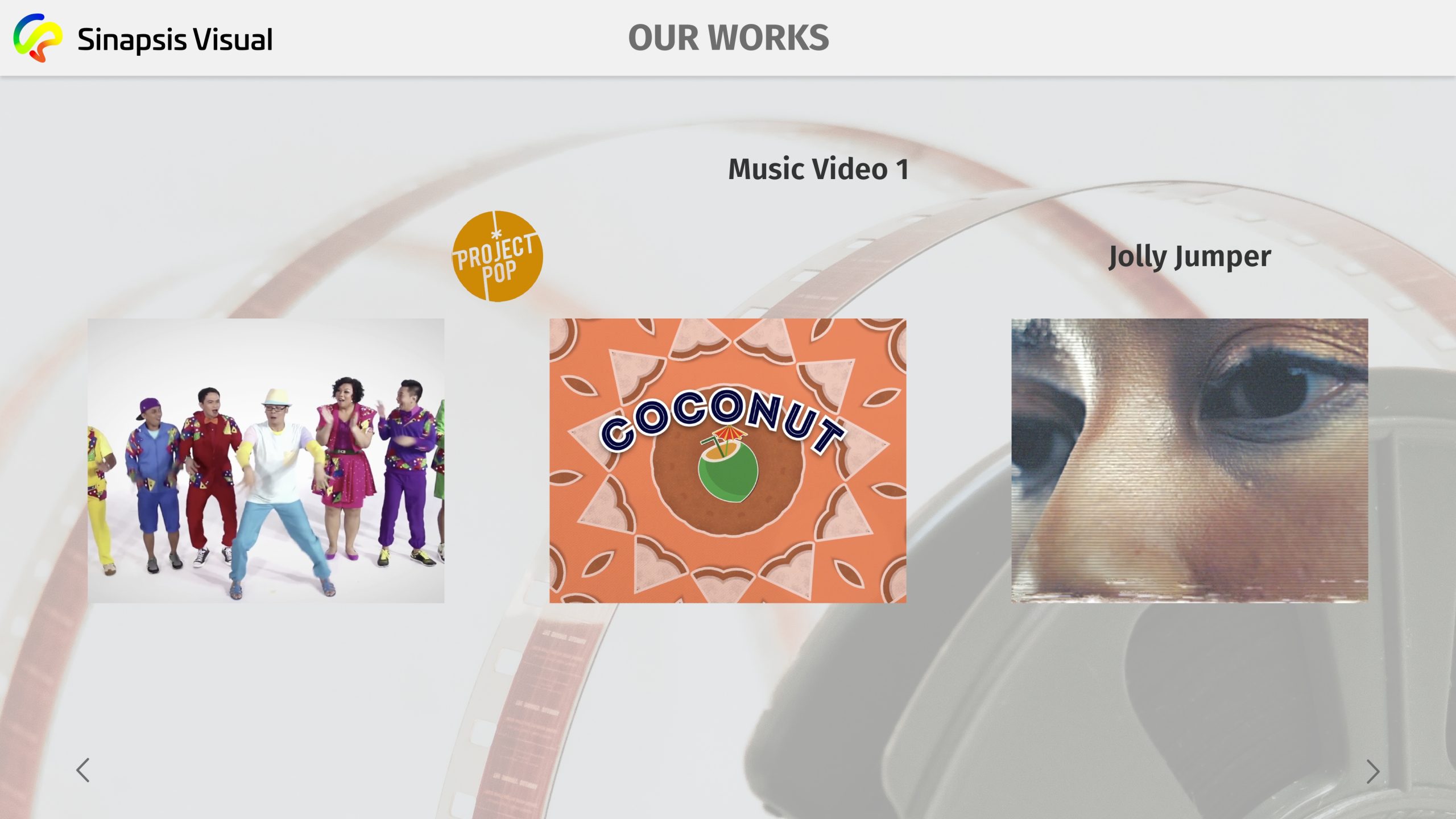
Task: Click the COCONUT lettering in orange artwork
Action: tap(722, 421)
